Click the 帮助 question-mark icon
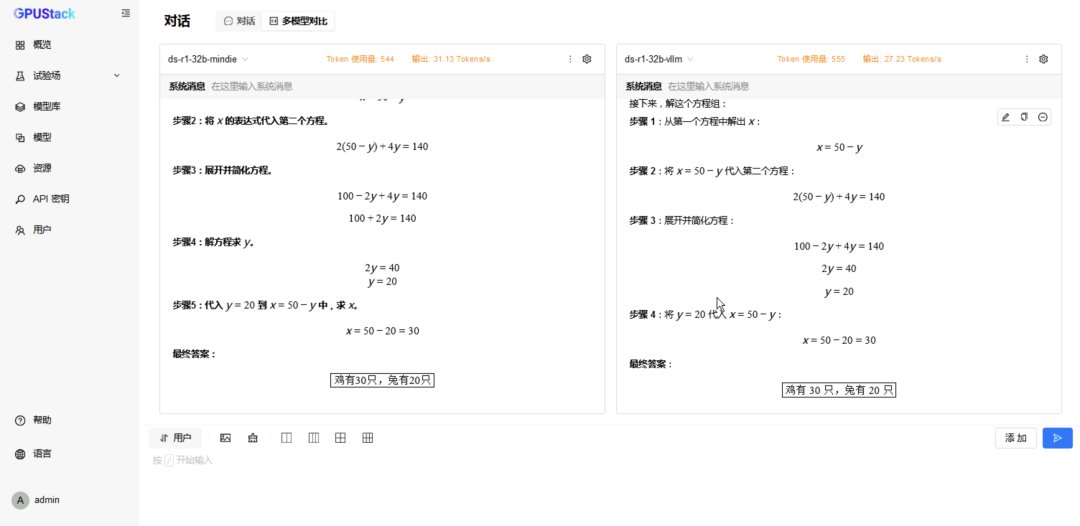This screenshot has width=1080, height=526. pos(20,420)
